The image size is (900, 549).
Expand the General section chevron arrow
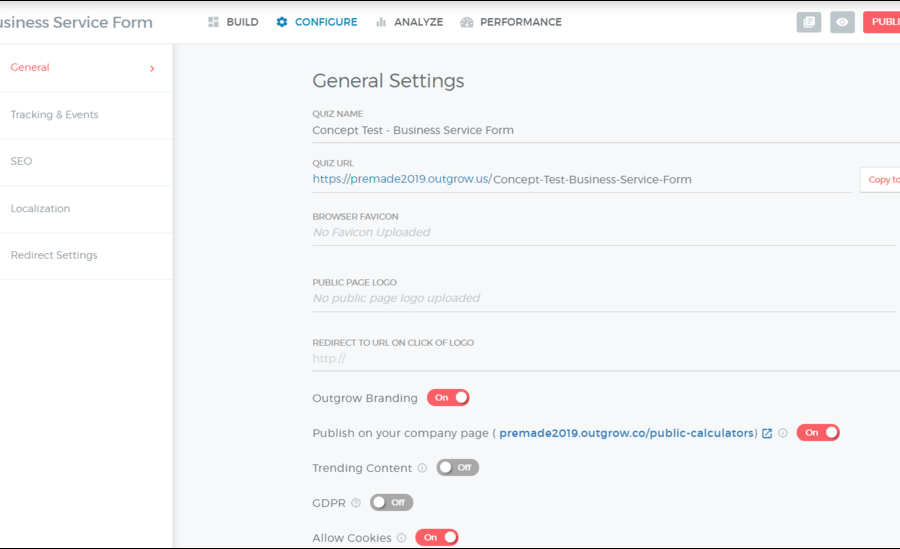click(x=152, y=69)
